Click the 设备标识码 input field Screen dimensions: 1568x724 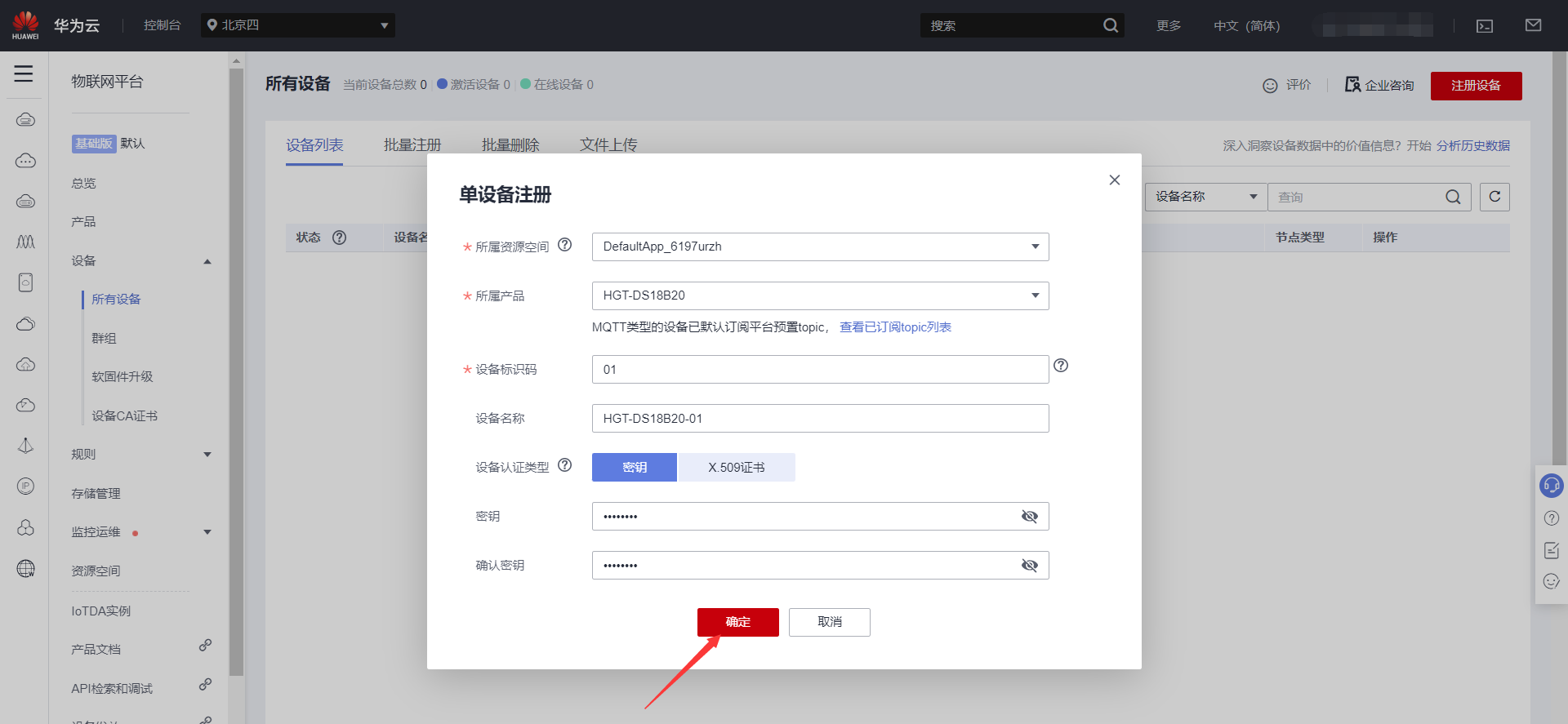pyautogui.click(x=820, y=369)
